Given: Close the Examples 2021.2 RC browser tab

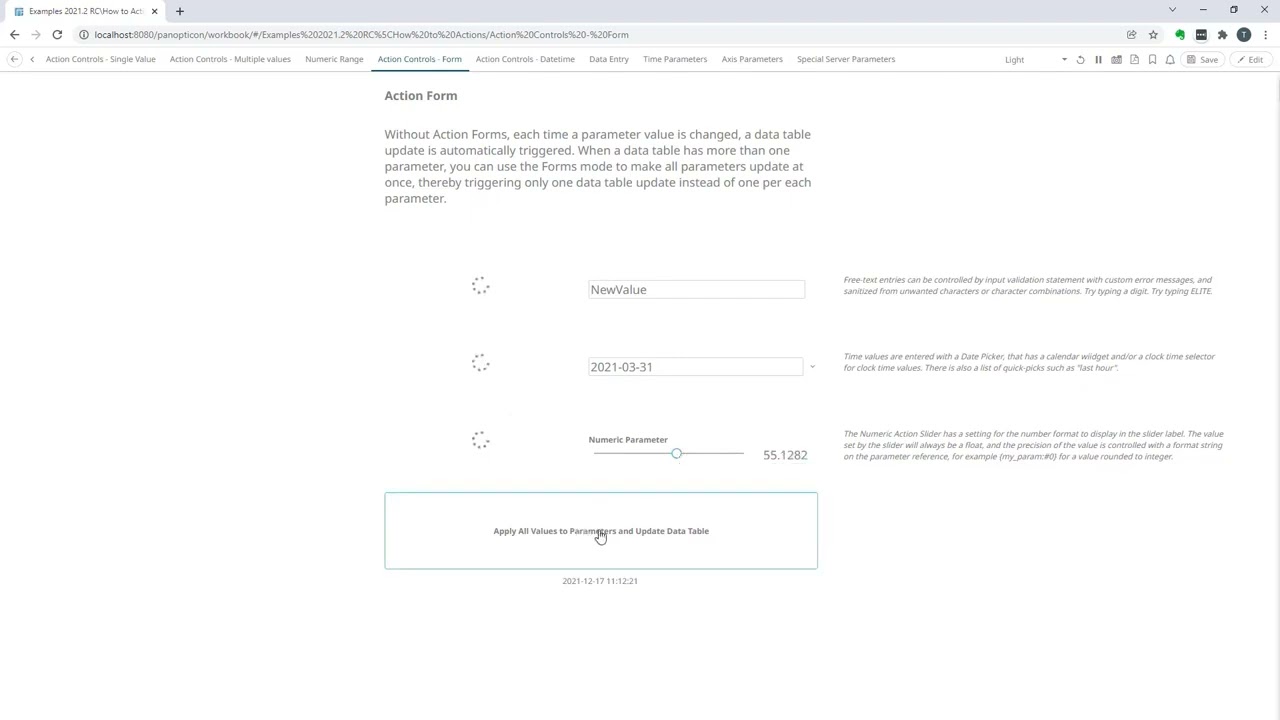Looking at the screenshot, I should (154, 11).
